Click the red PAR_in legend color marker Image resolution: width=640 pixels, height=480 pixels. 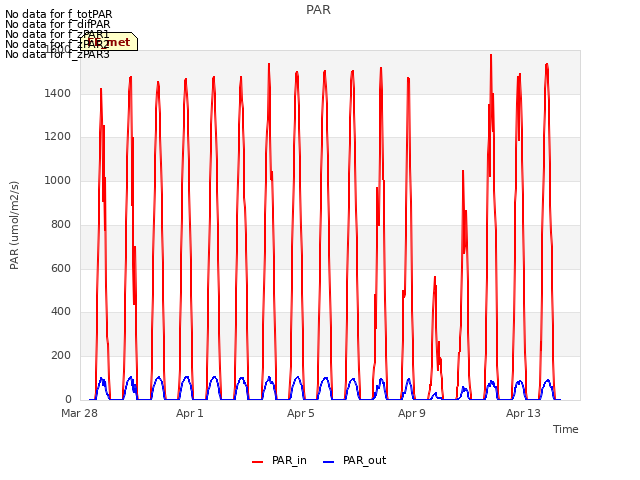click(x=258, y=462)
